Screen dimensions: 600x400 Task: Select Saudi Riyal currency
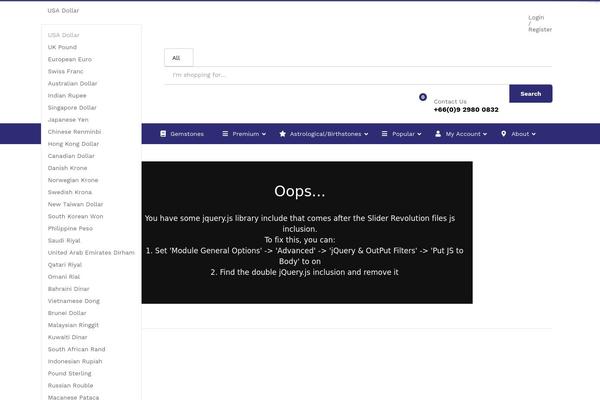click(x=64, y=240)
